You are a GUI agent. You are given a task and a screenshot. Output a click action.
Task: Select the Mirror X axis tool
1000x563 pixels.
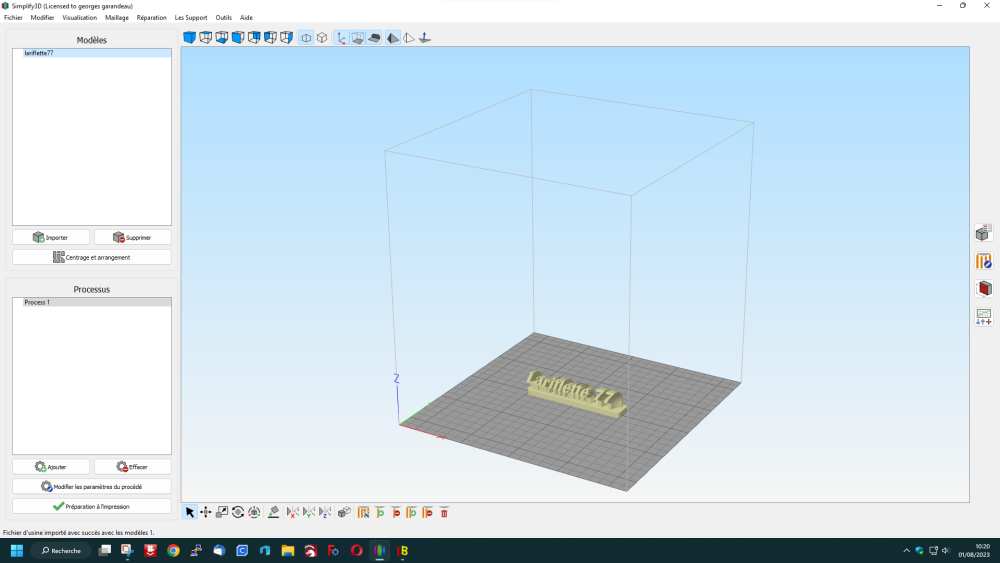click(293, 512)
